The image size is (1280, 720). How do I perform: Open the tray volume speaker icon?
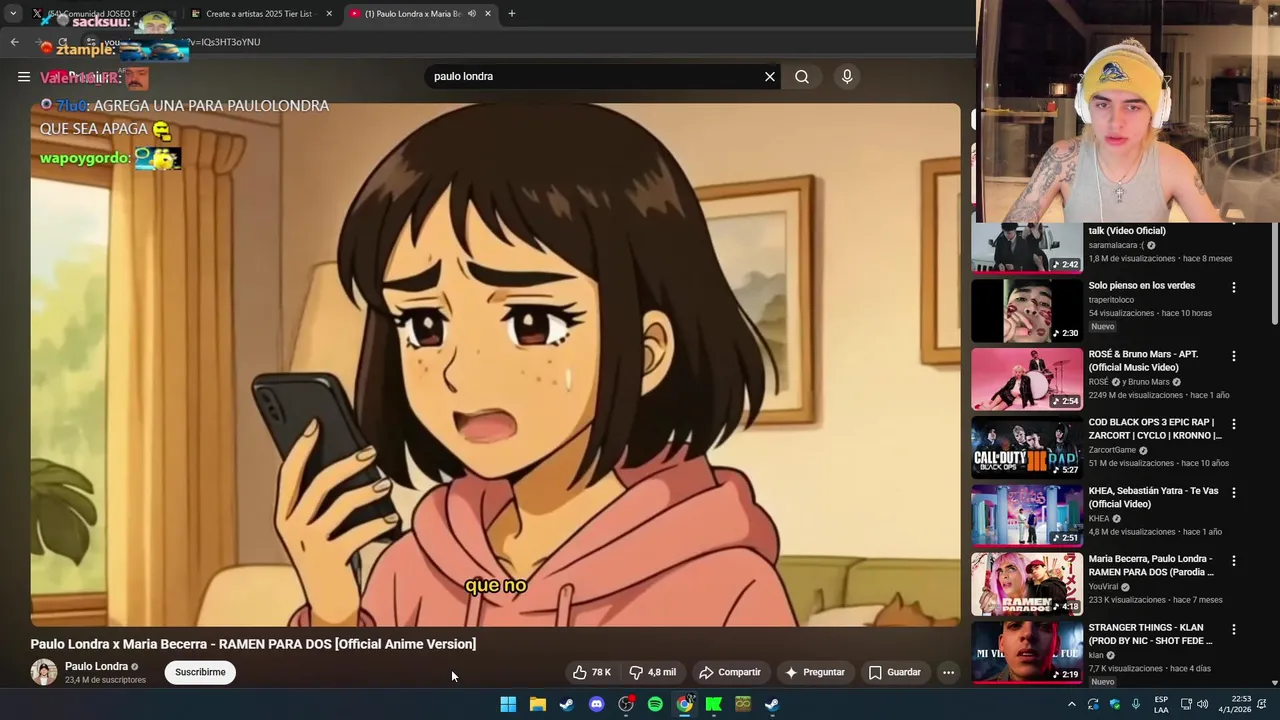click(1202, 704)
